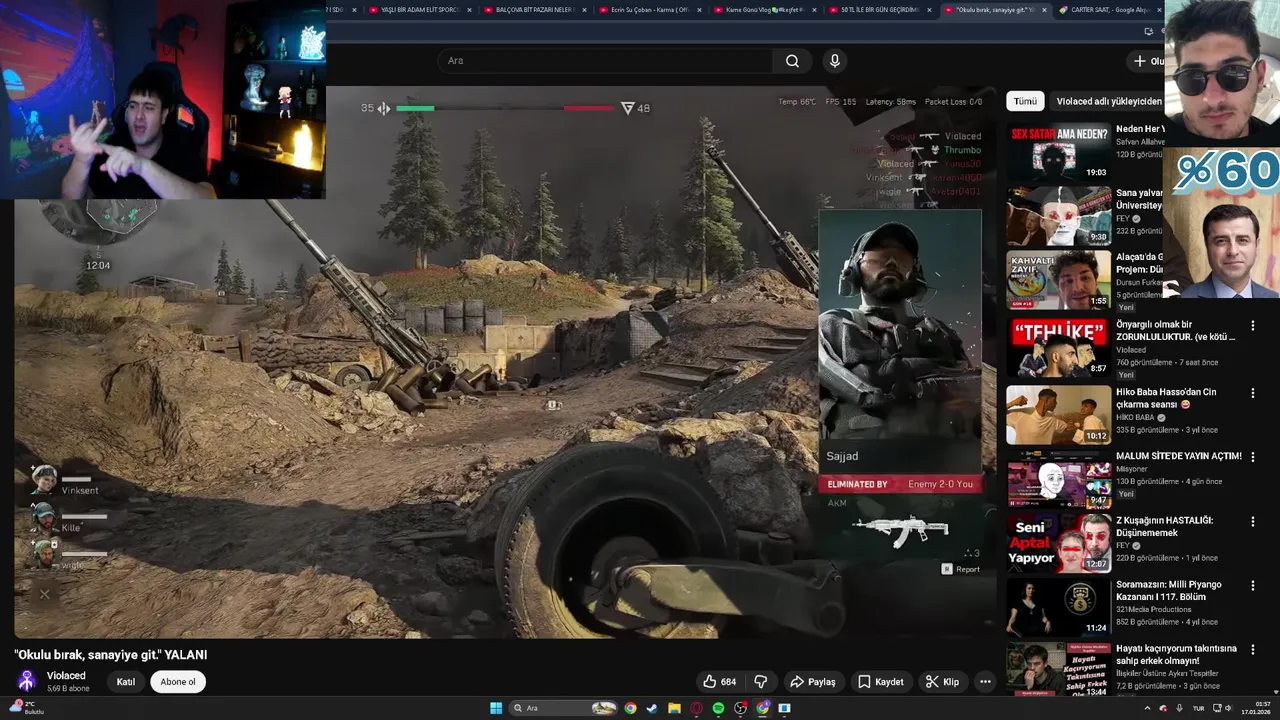
Task: Close the Okulu bırak, sanayiye git tab
Action: (x=1044, y=10)
